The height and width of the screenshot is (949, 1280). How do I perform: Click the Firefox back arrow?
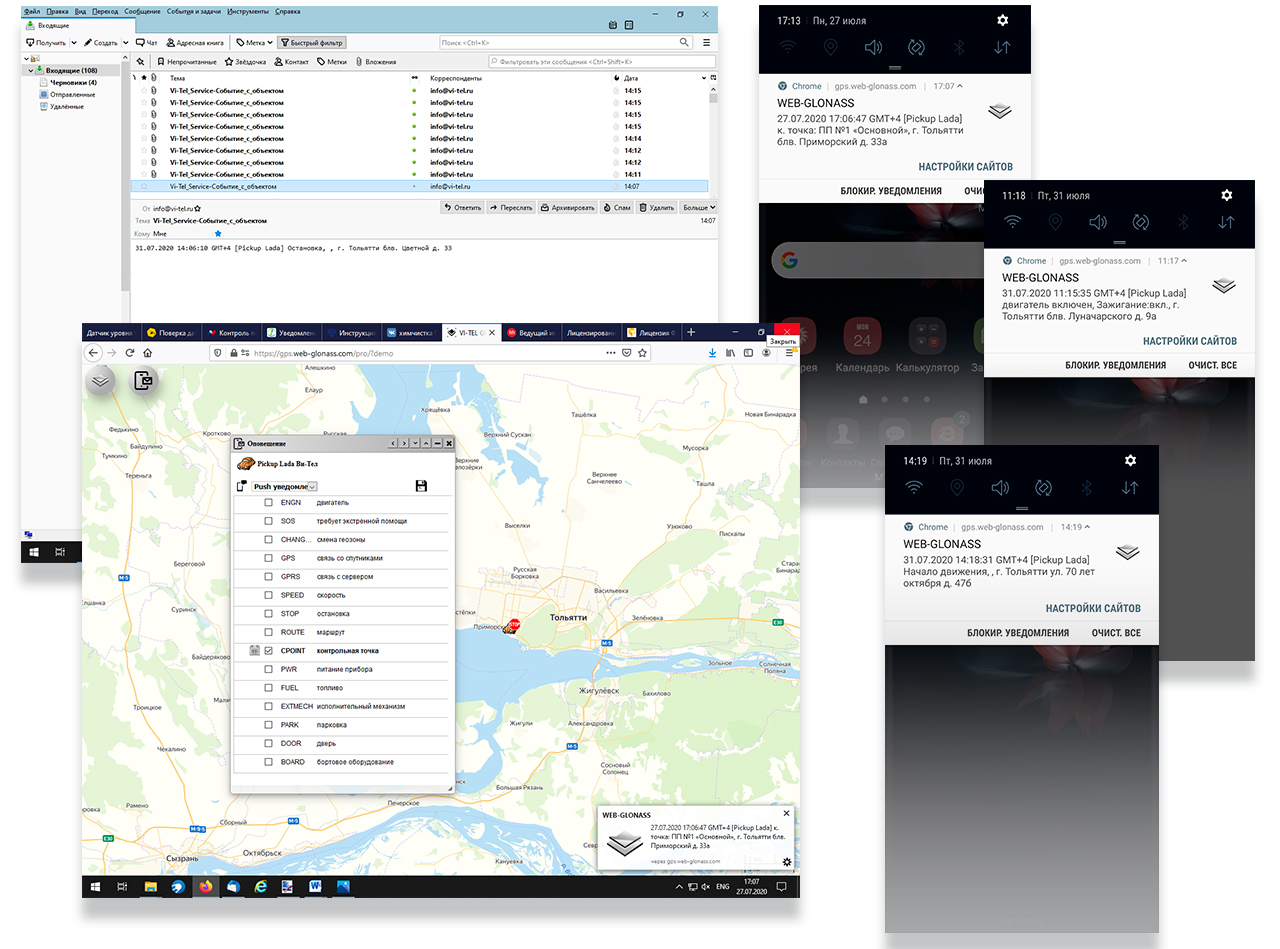point(93,353)
